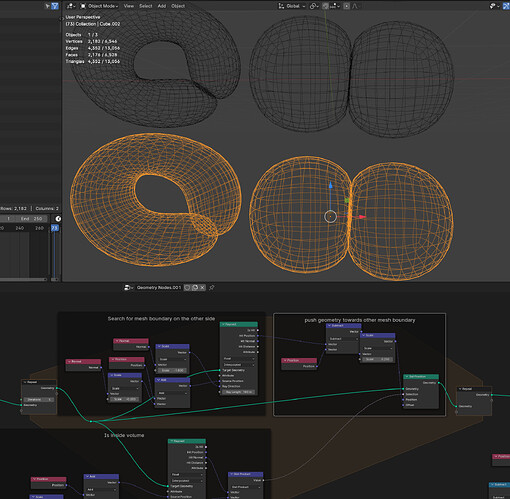Screen dimensions: 510x499
Task: Open the Add menu in the viewport header
Action: 162,6
